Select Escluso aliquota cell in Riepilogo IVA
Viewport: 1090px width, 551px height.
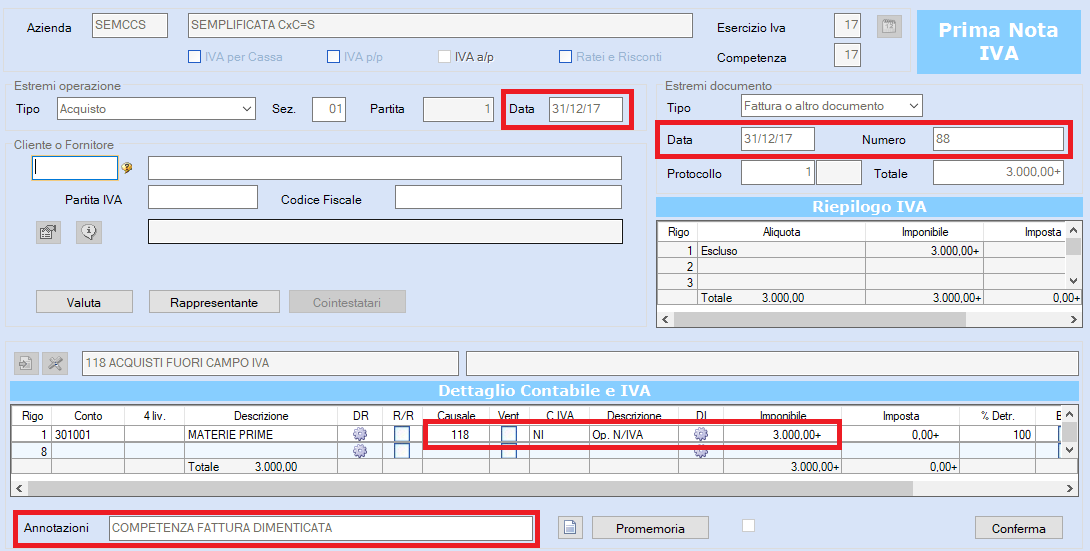[x=781, y=250]
